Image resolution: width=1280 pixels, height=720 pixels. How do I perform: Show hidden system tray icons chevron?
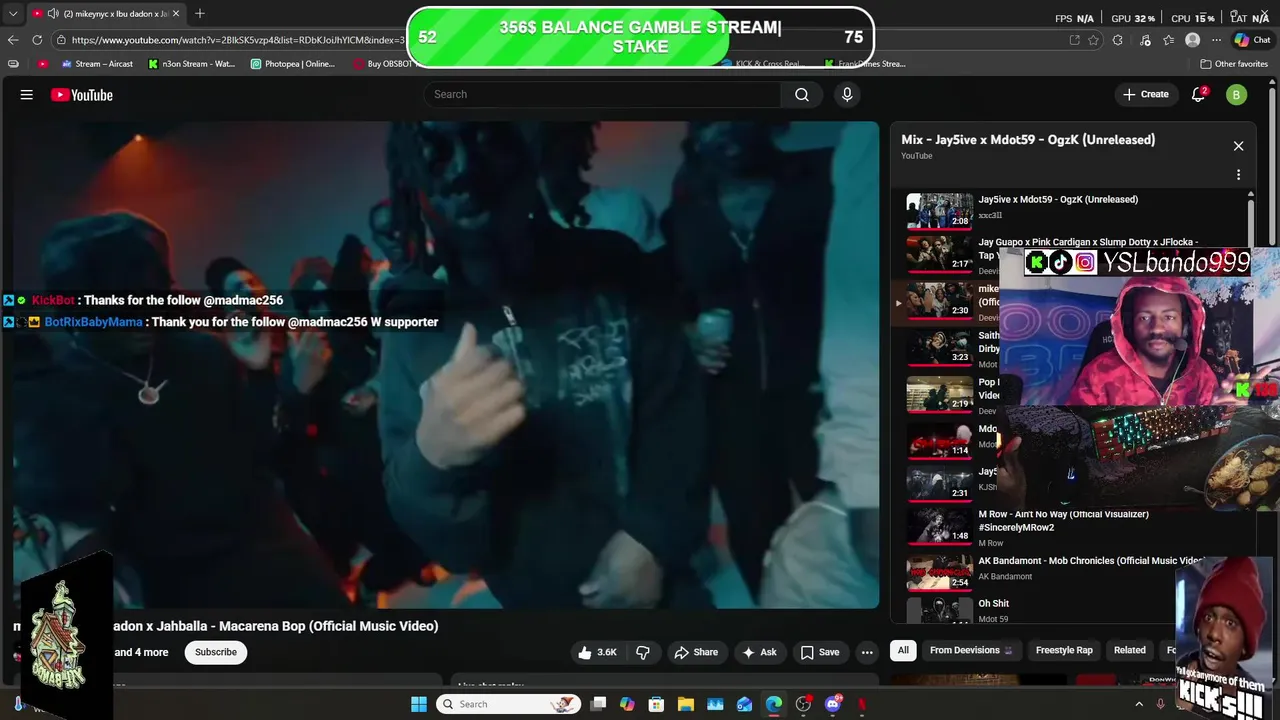click(1139, 704)
